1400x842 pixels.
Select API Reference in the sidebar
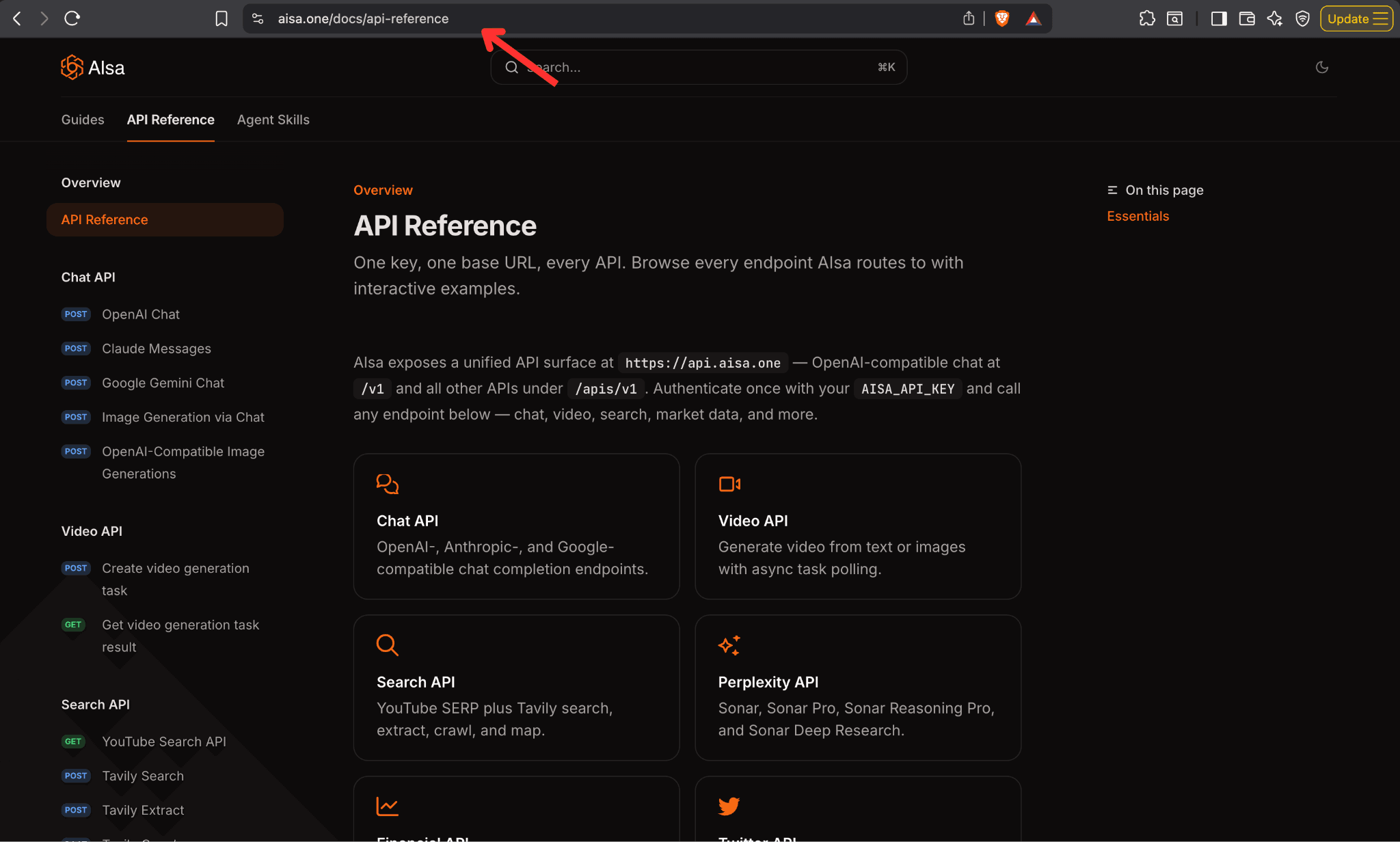[x=165, y=219]
